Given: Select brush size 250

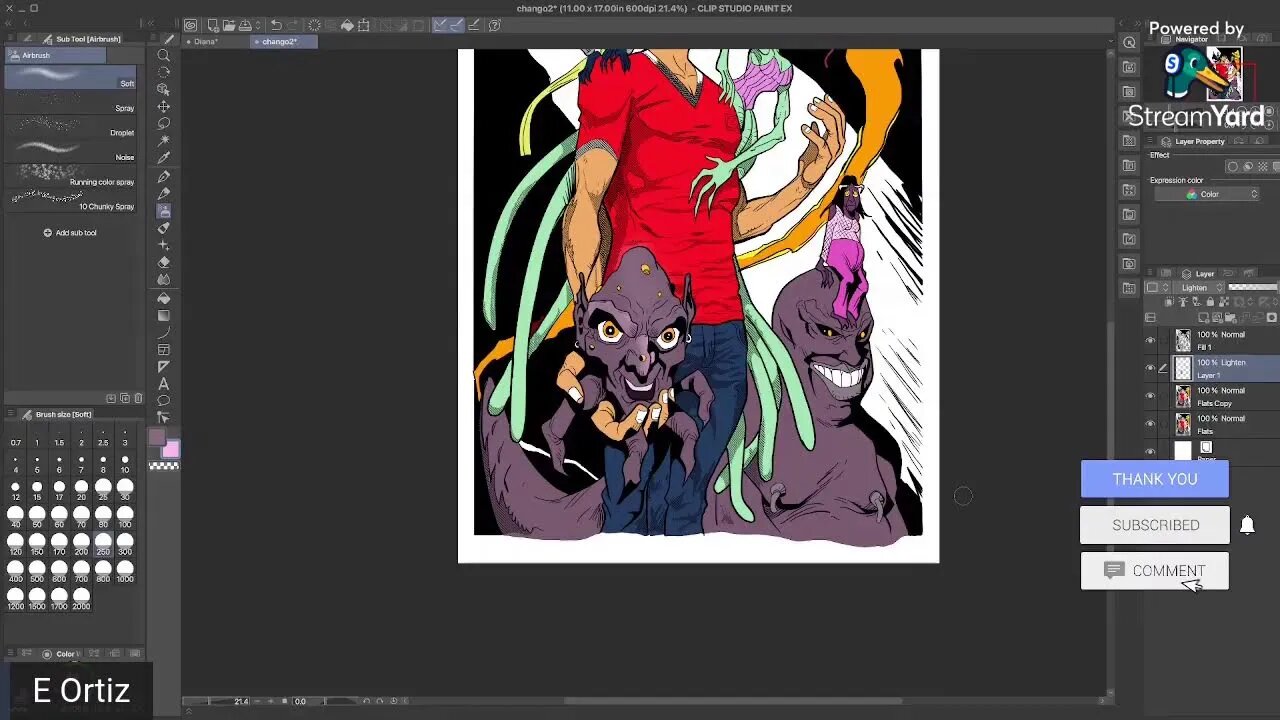Looking at the screenshot, I should (103, 542).
